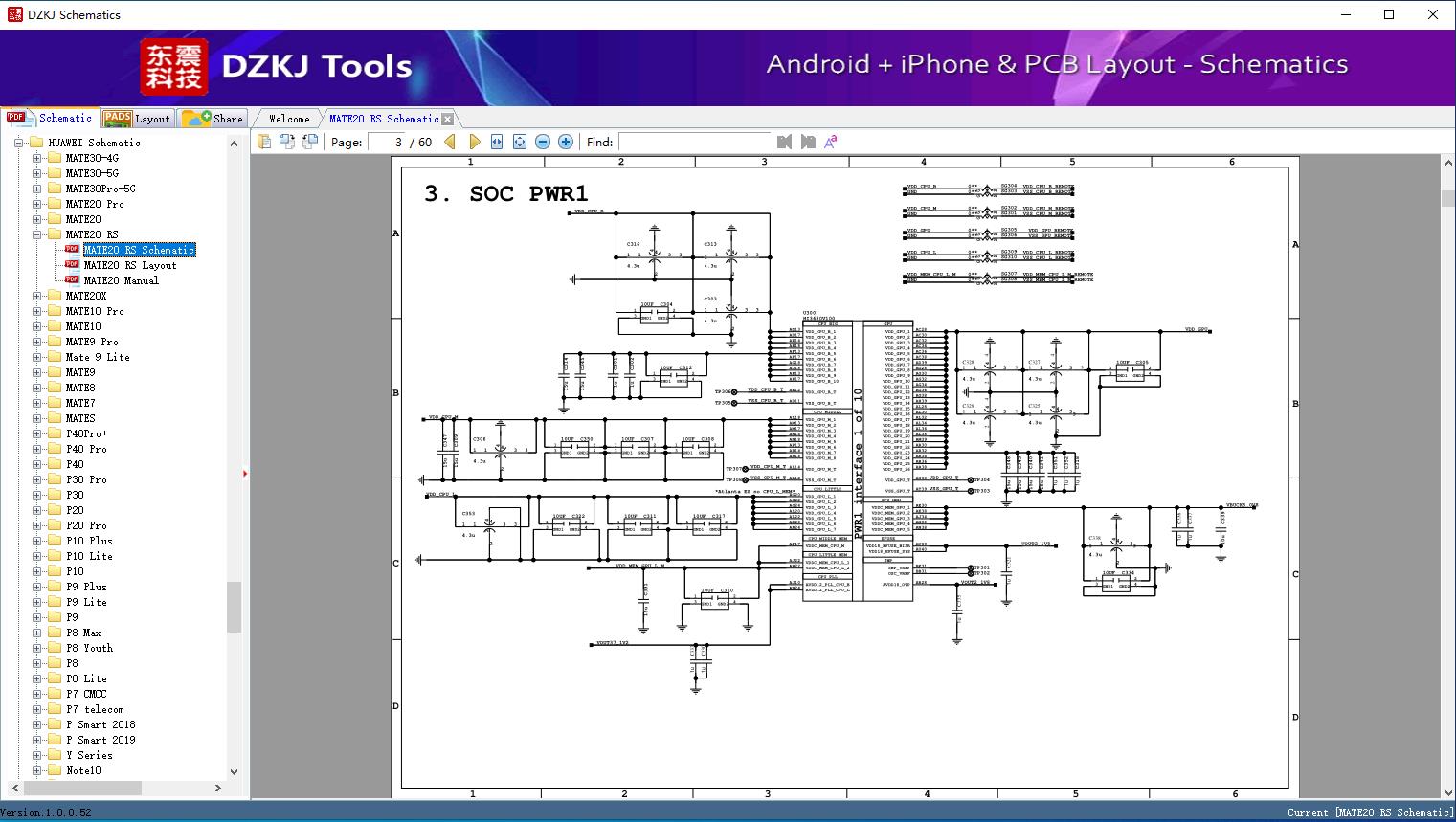Click the P9 folder icon

pos(55,617)
